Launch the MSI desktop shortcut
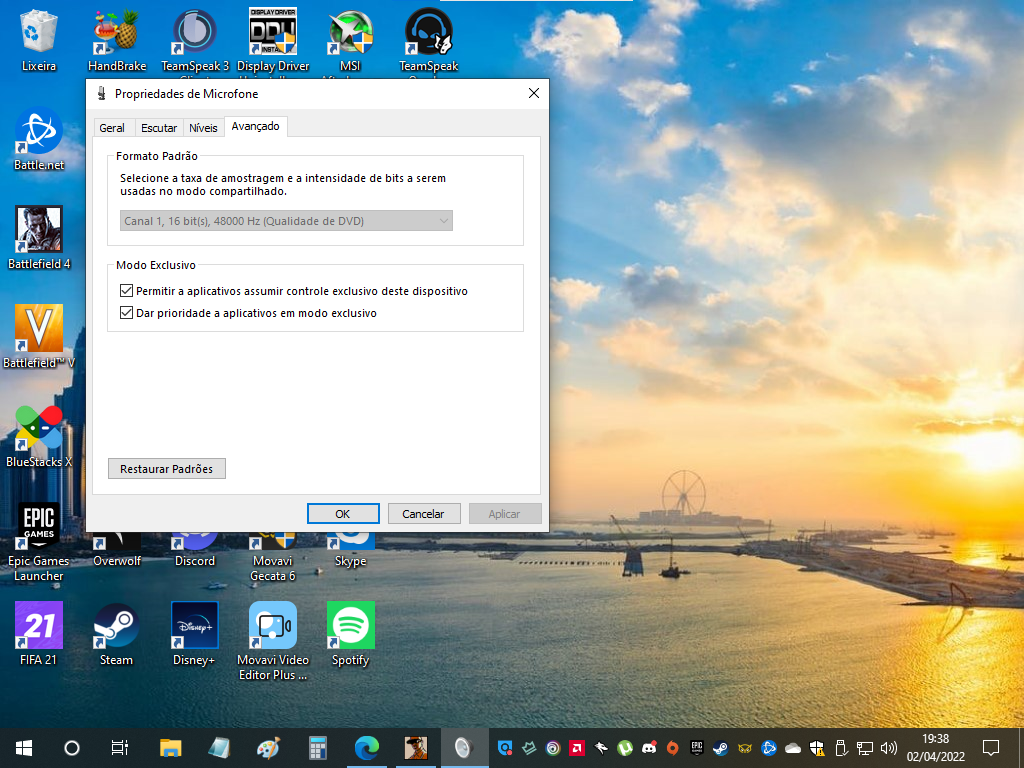Viewport: 1024px width, 768px height. coord(351,40)
